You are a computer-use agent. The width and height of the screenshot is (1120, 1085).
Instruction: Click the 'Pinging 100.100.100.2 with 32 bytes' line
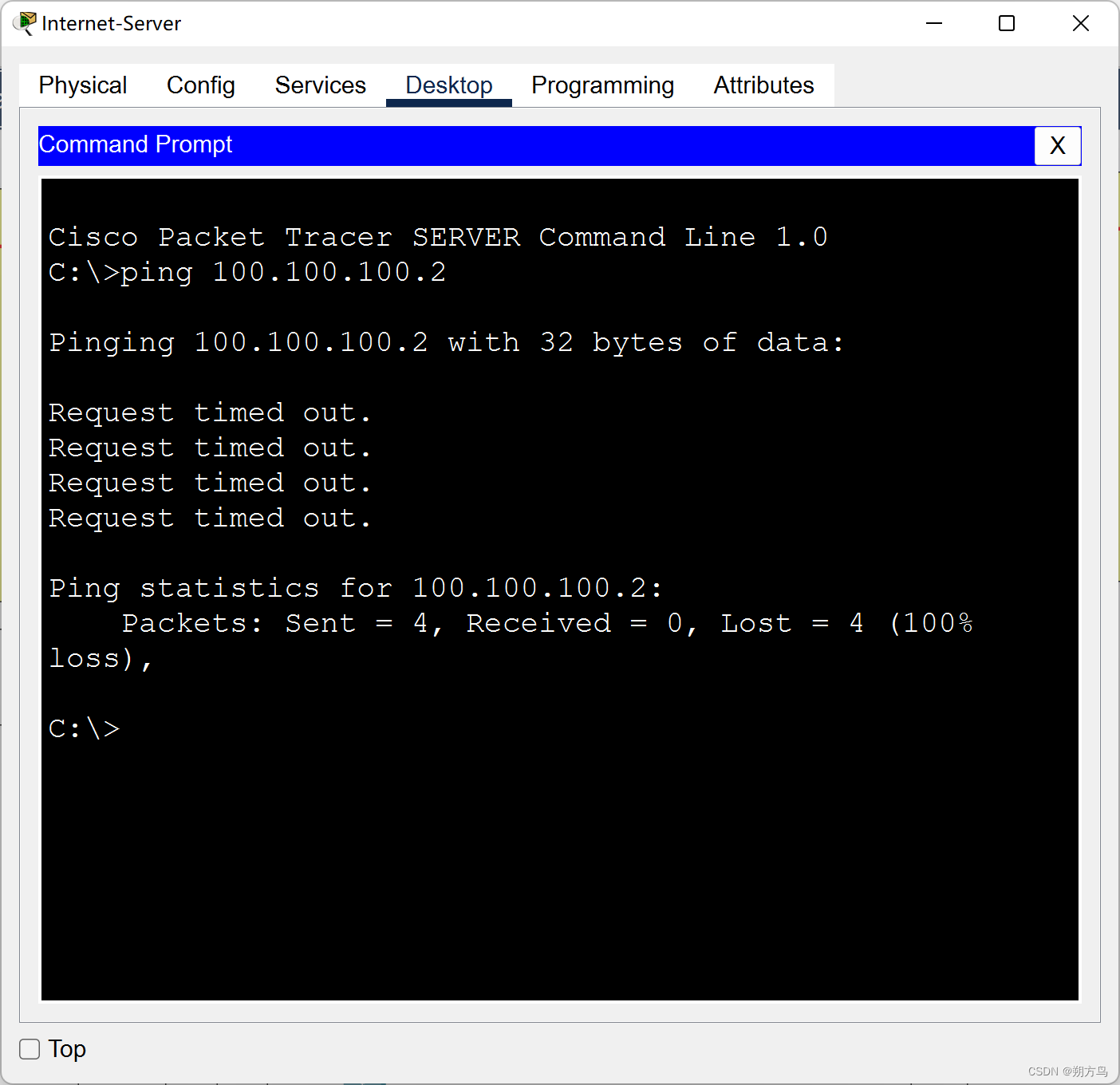[446, 342]
